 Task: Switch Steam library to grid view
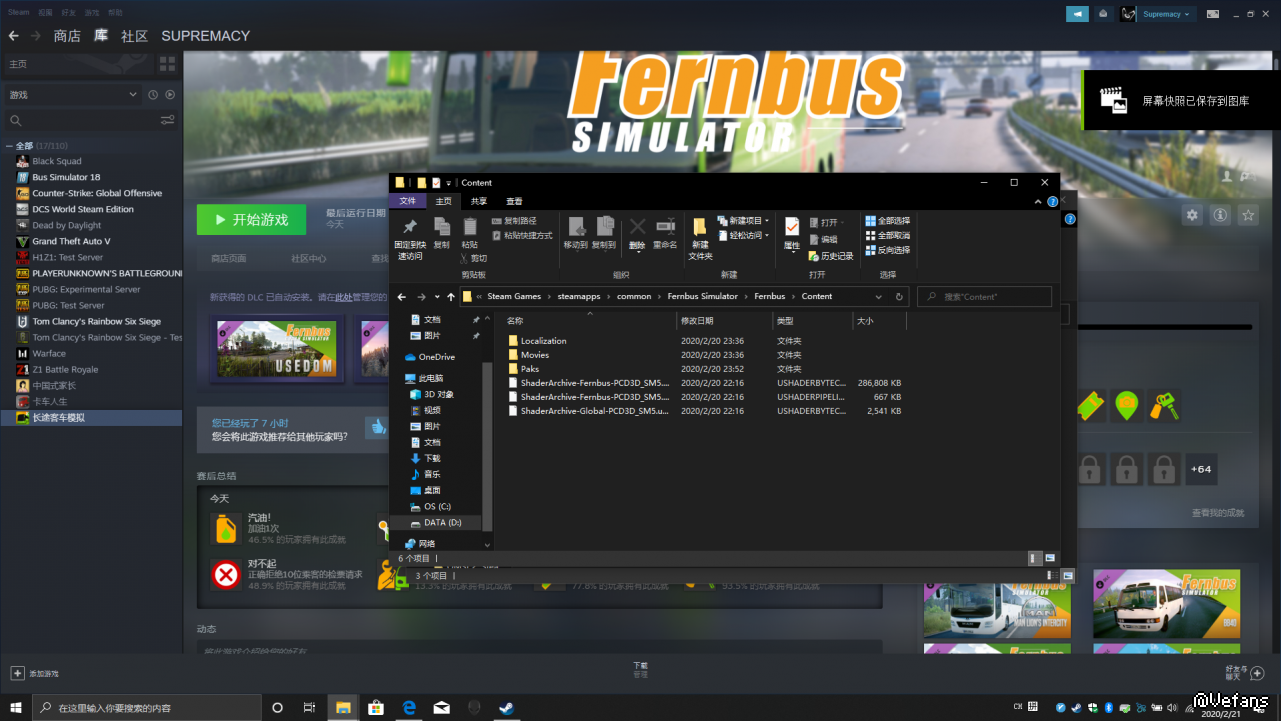pos(167,64)
